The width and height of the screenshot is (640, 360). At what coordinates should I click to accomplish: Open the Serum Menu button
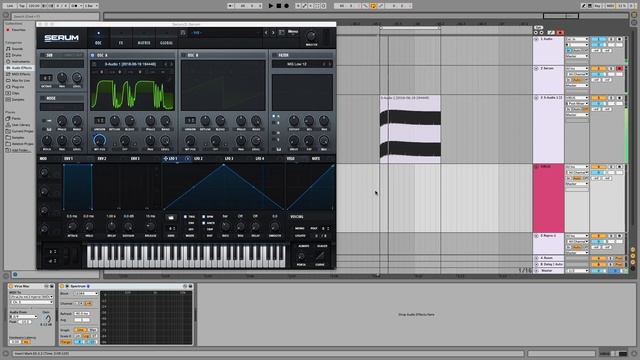pos(293,32)
